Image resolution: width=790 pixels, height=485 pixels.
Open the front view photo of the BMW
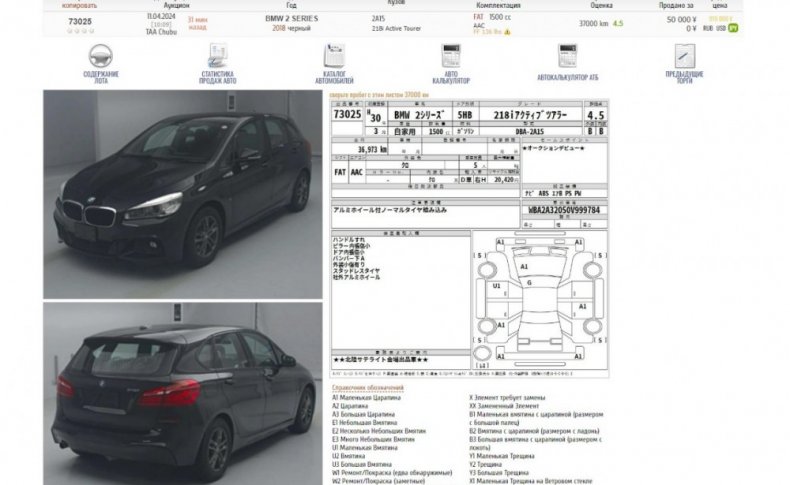point(183,194)
